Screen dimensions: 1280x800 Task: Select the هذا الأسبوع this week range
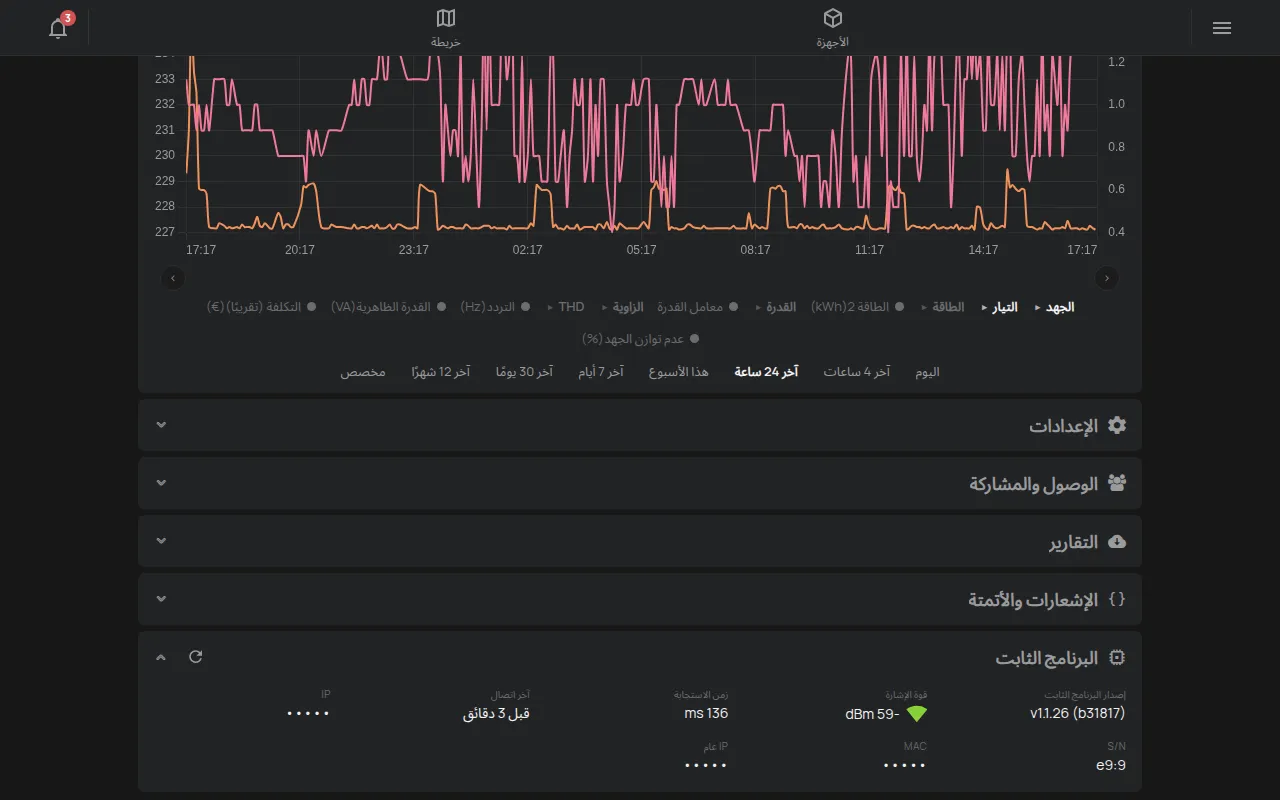coord(678,372)
